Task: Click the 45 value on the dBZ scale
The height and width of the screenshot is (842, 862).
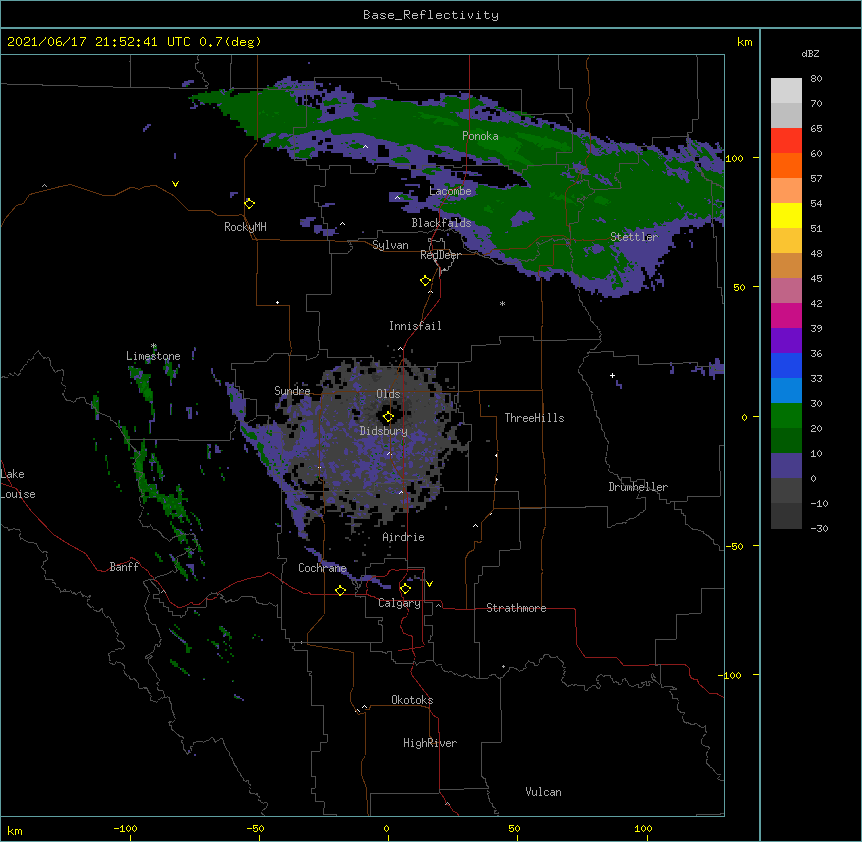Action: click(816, 279)
